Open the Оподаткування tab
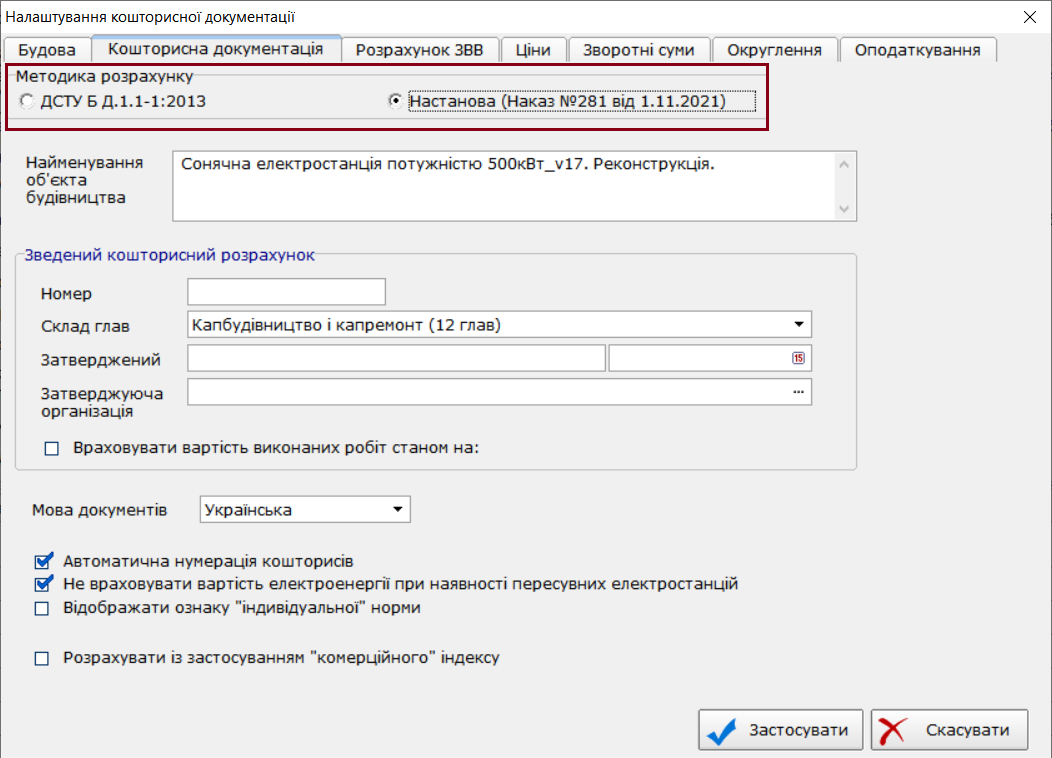The image size is (1052, 758). [917, 50]
